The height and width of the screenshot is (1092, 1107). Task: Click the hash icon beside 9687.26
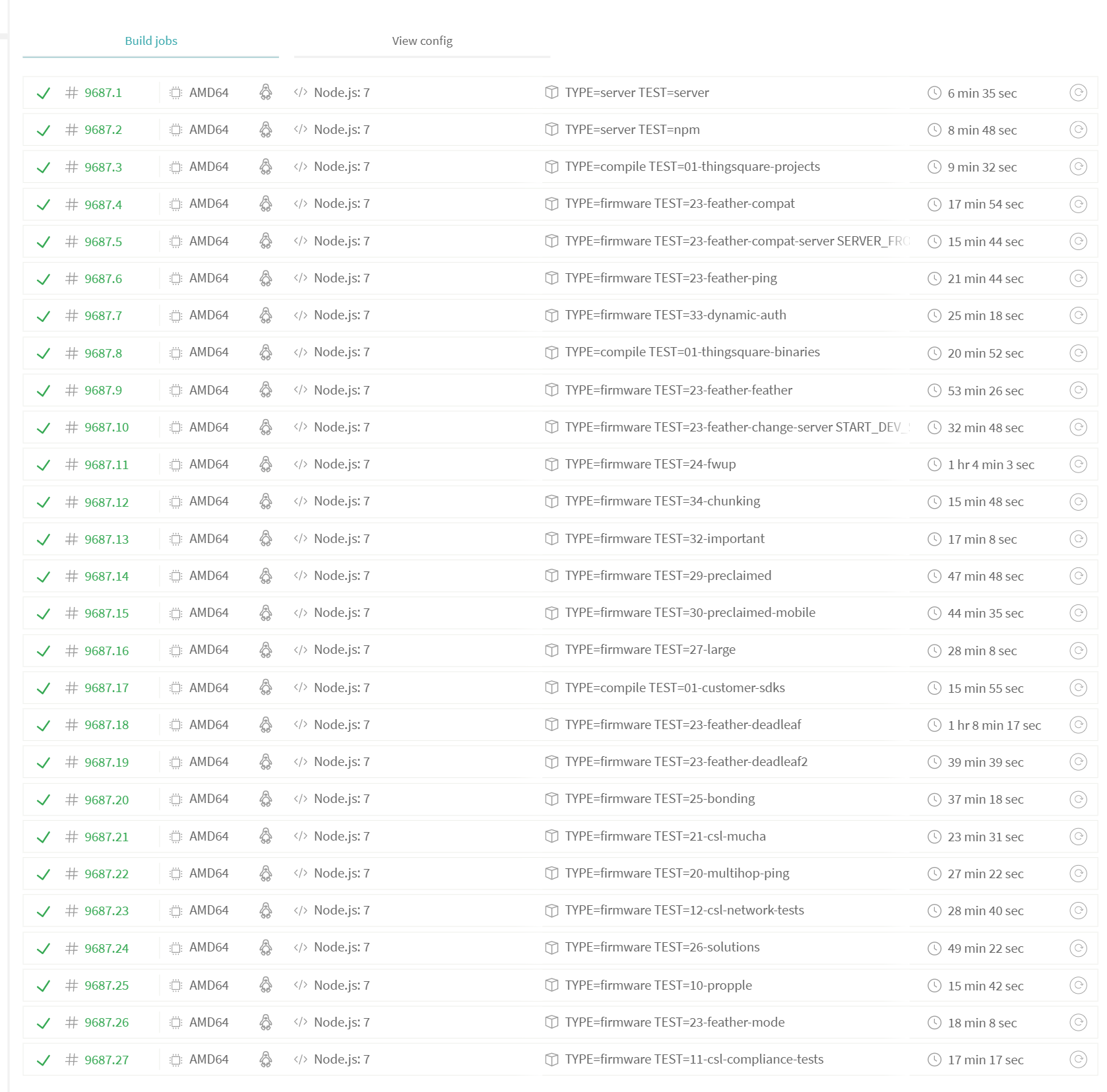click(x=72, y=1022)
